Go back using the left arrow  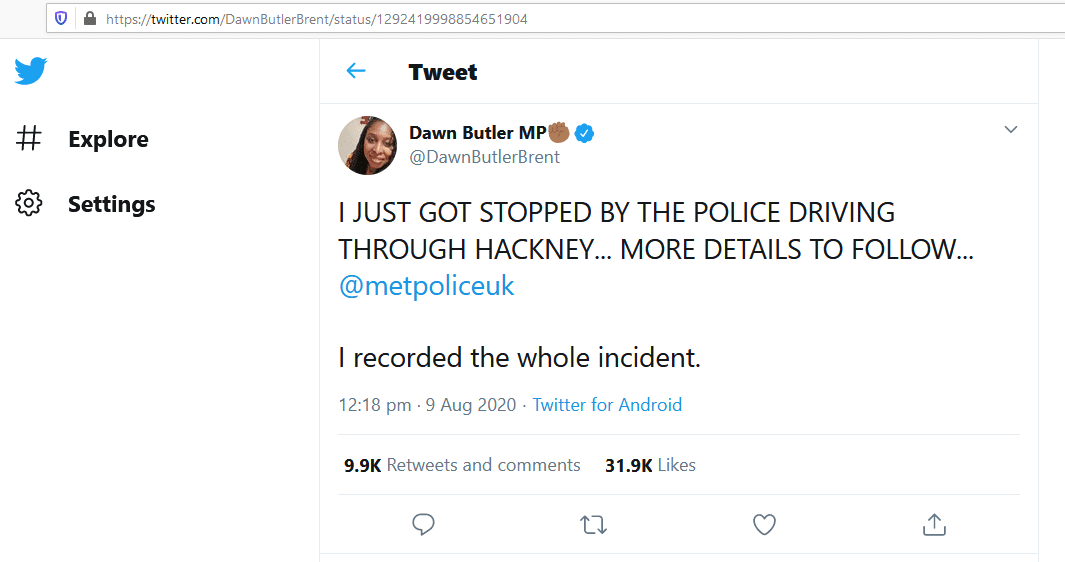pyautogui.click(x=356, y=71)
